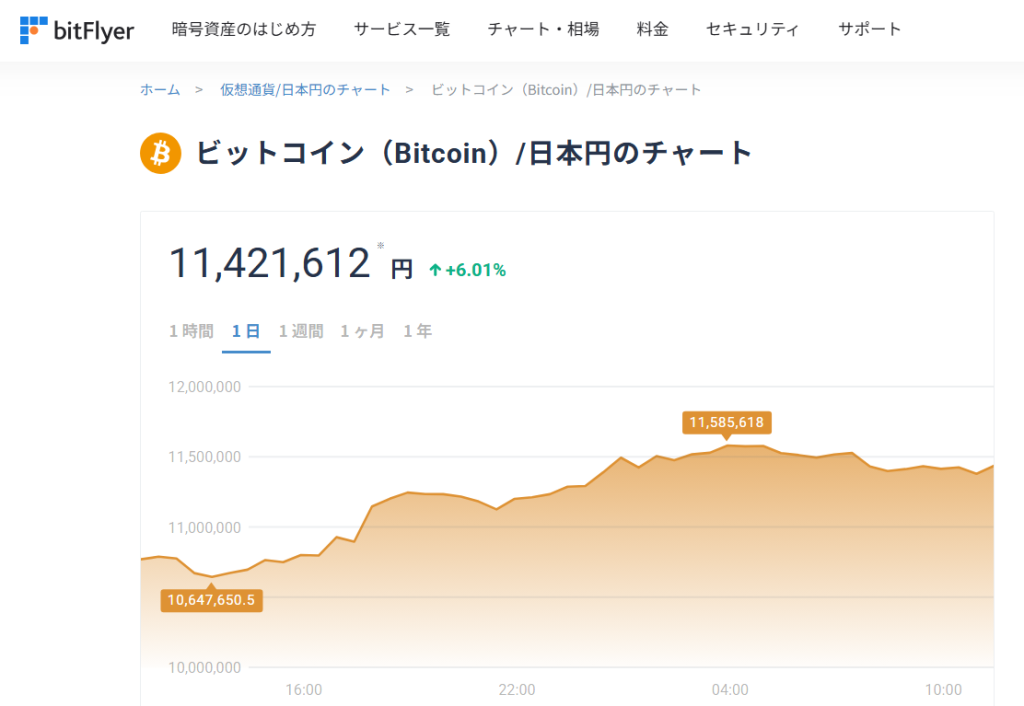Select the 1週間 chart interval
Screen dimensions: 1024x706
[x=300, y=330]
